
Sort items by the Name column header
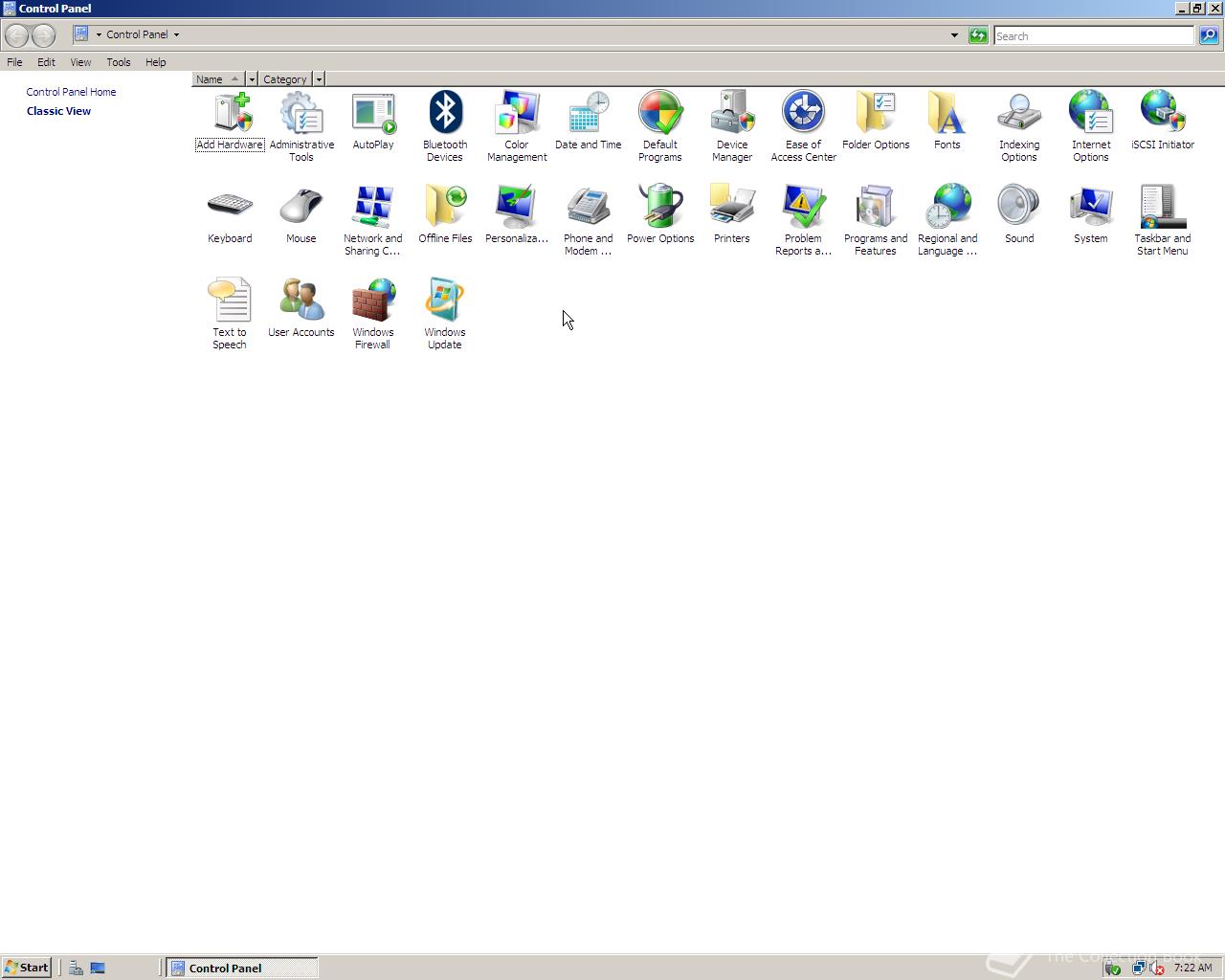click(218, 79)
